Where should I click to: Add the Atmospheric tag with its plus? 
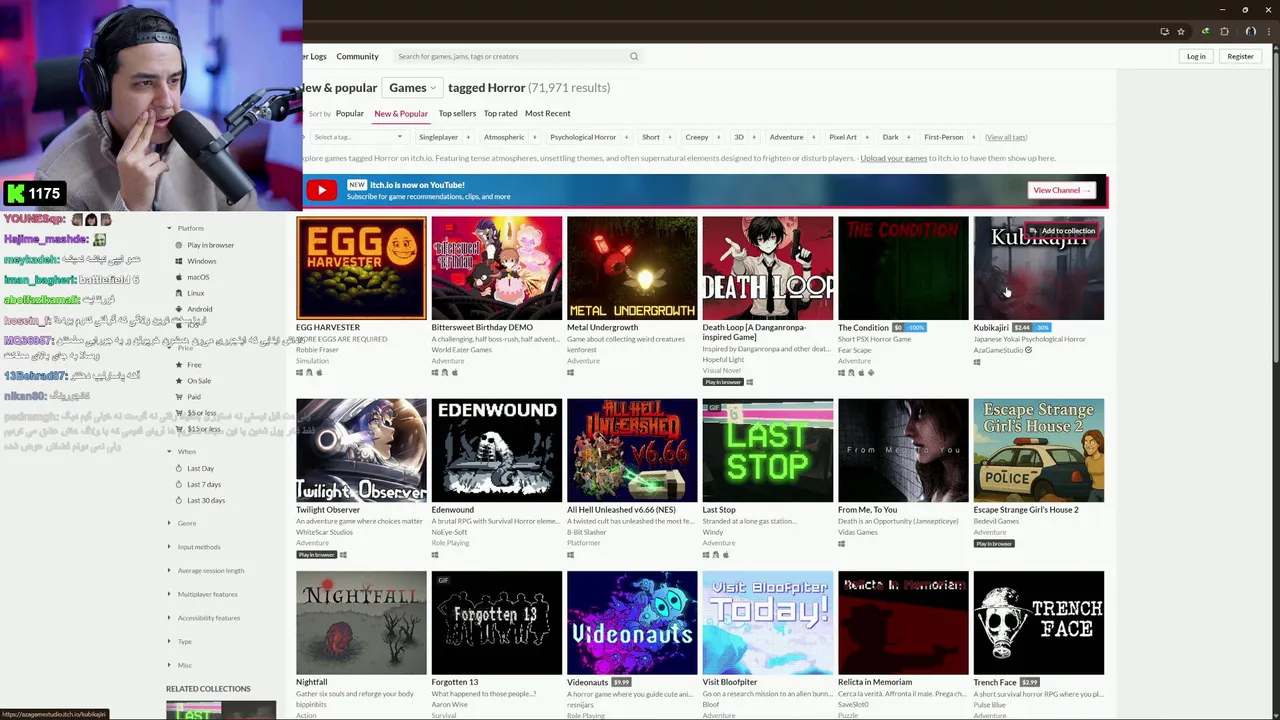pos(534,137)
